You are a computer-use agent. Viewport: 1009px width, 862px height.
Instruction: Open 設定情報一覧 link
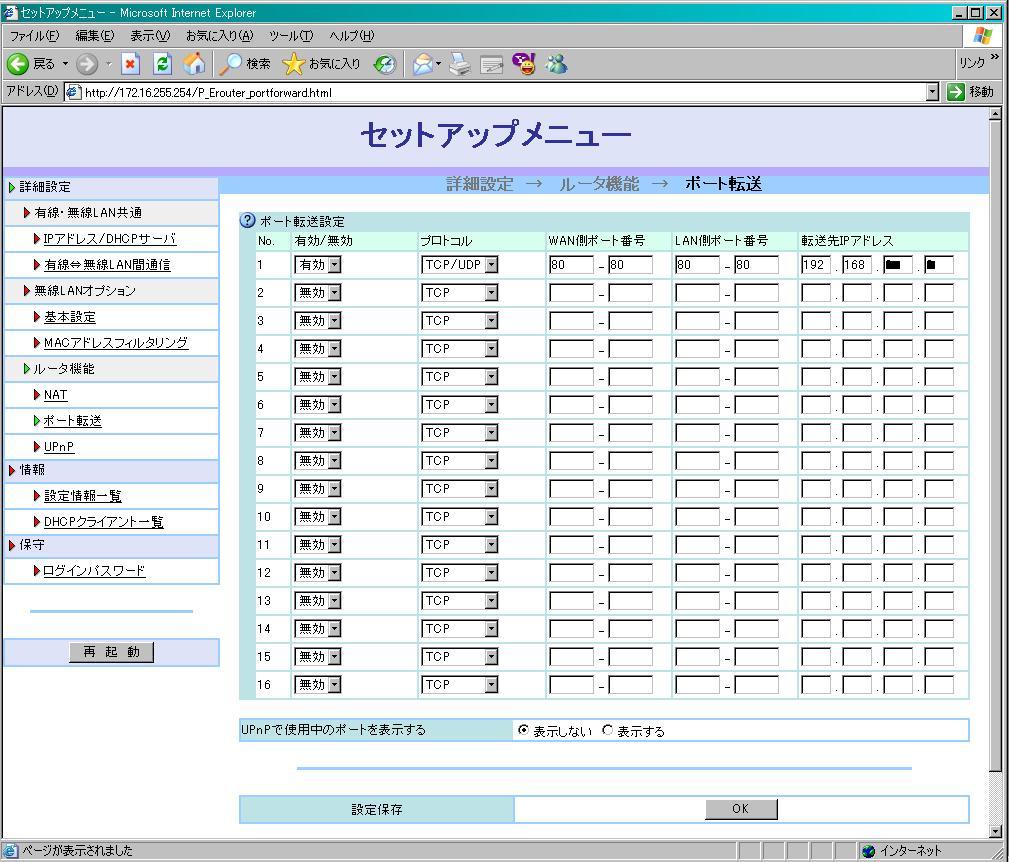point(82,496)
